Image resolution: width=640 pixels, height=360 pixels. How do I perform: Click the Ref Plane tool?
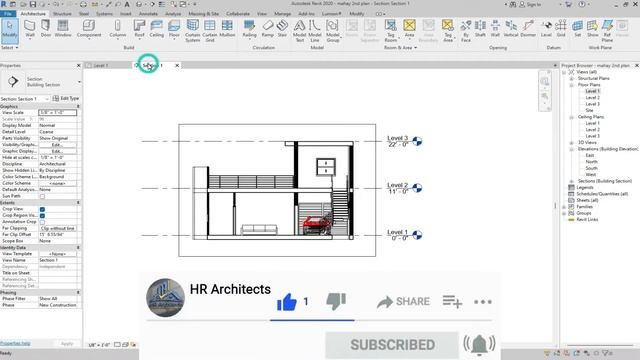607,31
